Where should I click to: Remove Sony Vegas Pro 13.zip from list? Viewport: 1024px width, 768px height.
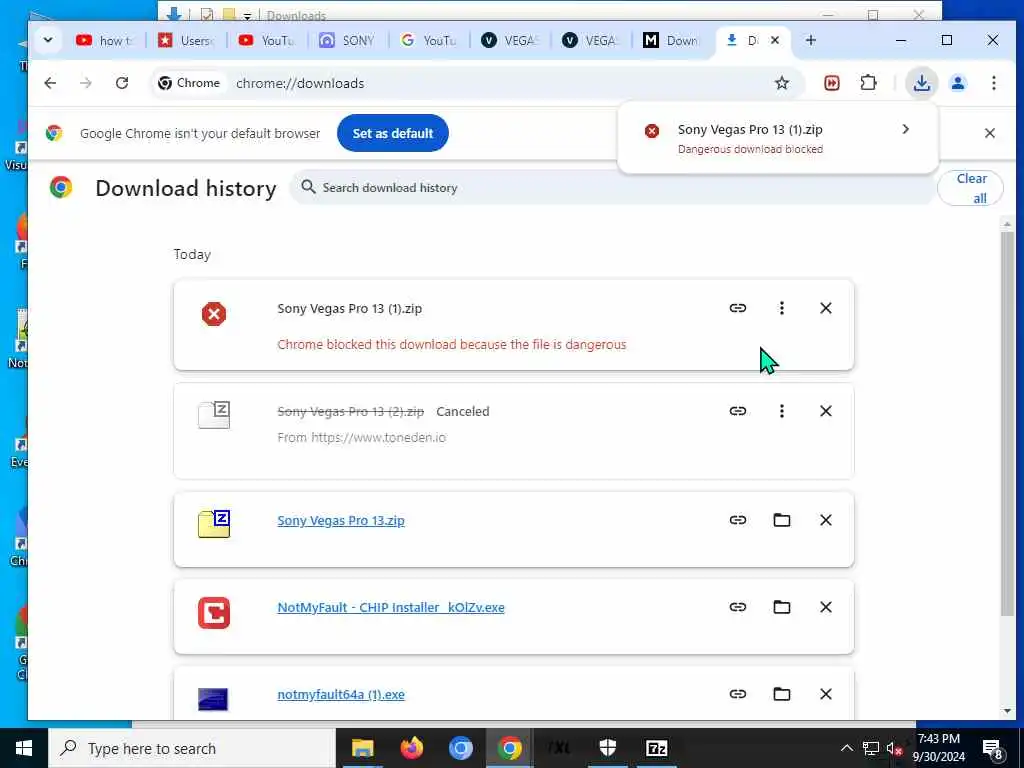(x=825, y=520)
